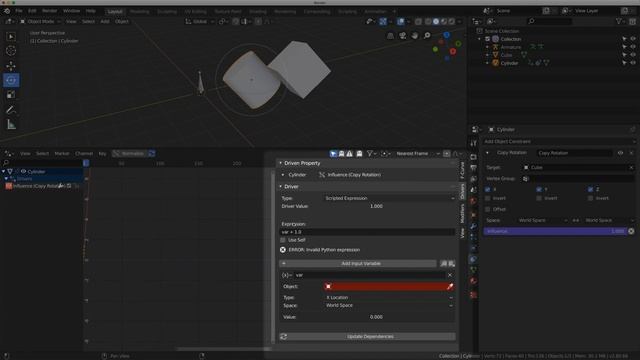The height and width of the screenshot is (360, 640).
Task: Uncheck the X axis checkbox
Action: point(487,189)
